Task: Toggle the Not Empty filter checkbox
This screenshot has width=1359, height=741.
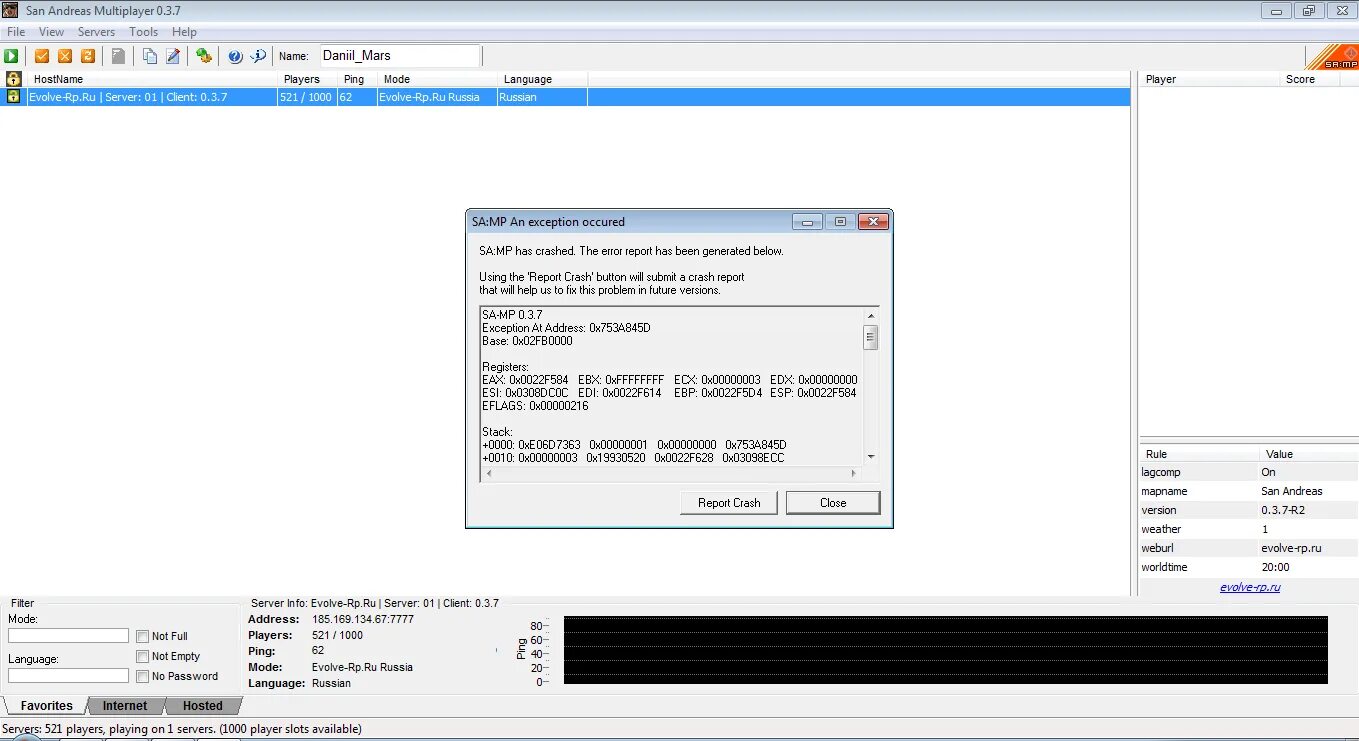Action: pyautogui.click(x=143, y=656)
